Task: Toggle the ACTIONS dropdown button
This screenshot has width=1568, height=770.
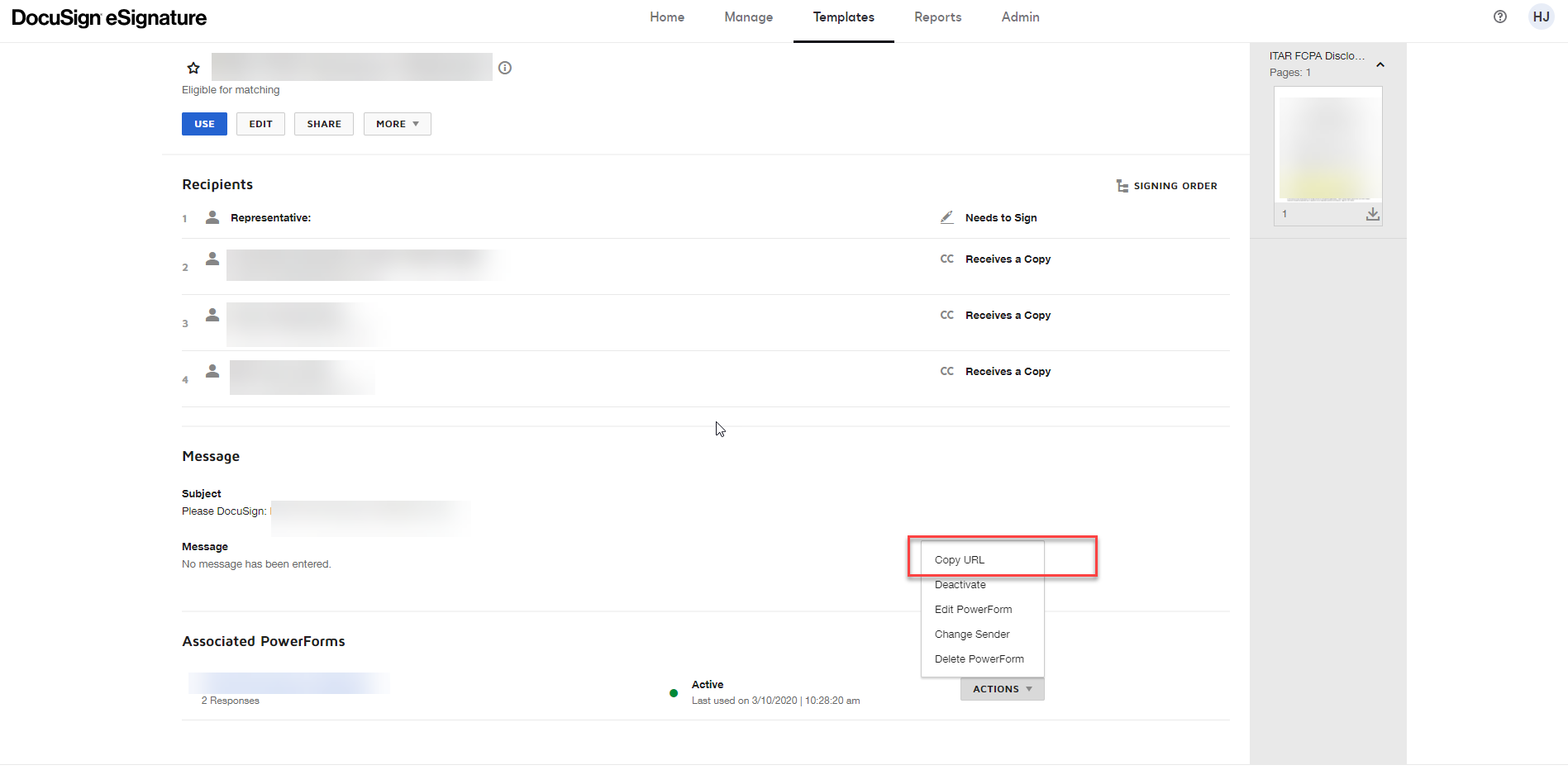Action: tap(1003, 689)
